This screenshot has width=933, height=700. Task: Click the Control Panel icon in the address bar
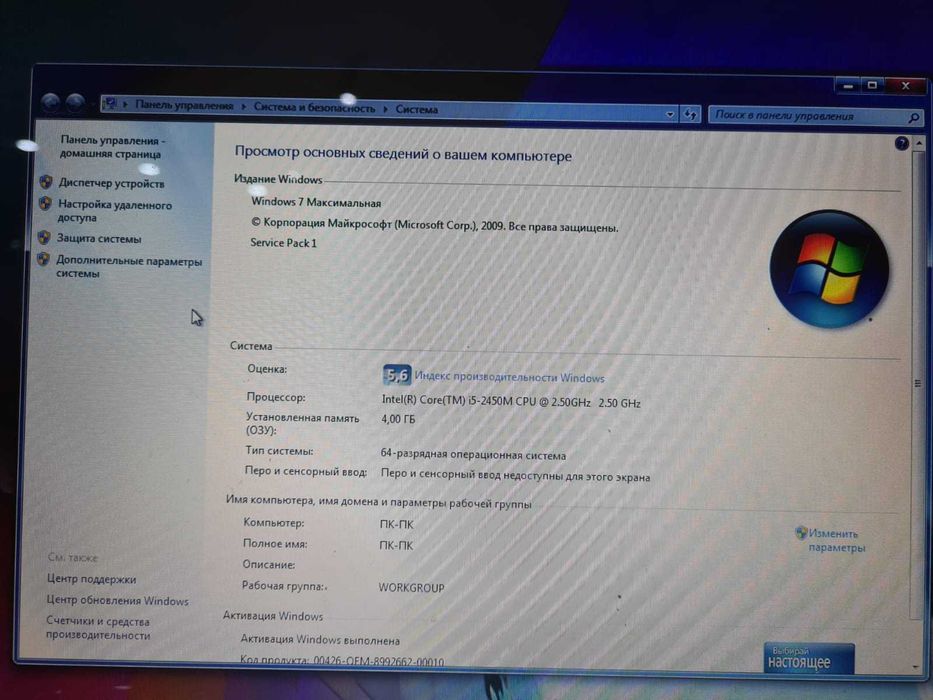(x=110, y=104)
